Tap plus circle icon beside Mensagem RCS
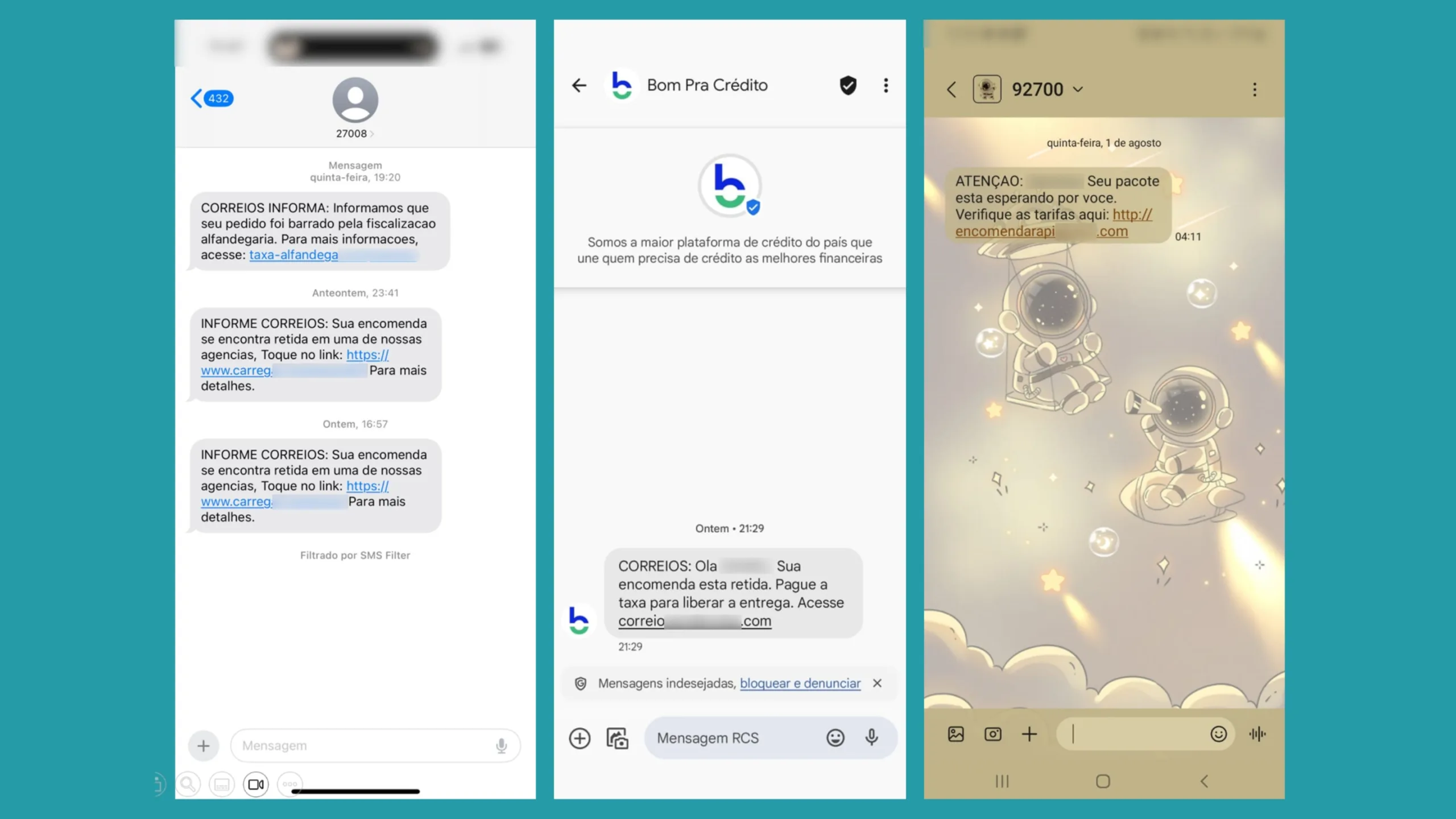This screenshot has height=819, width=1456. [x=580, y=738]
